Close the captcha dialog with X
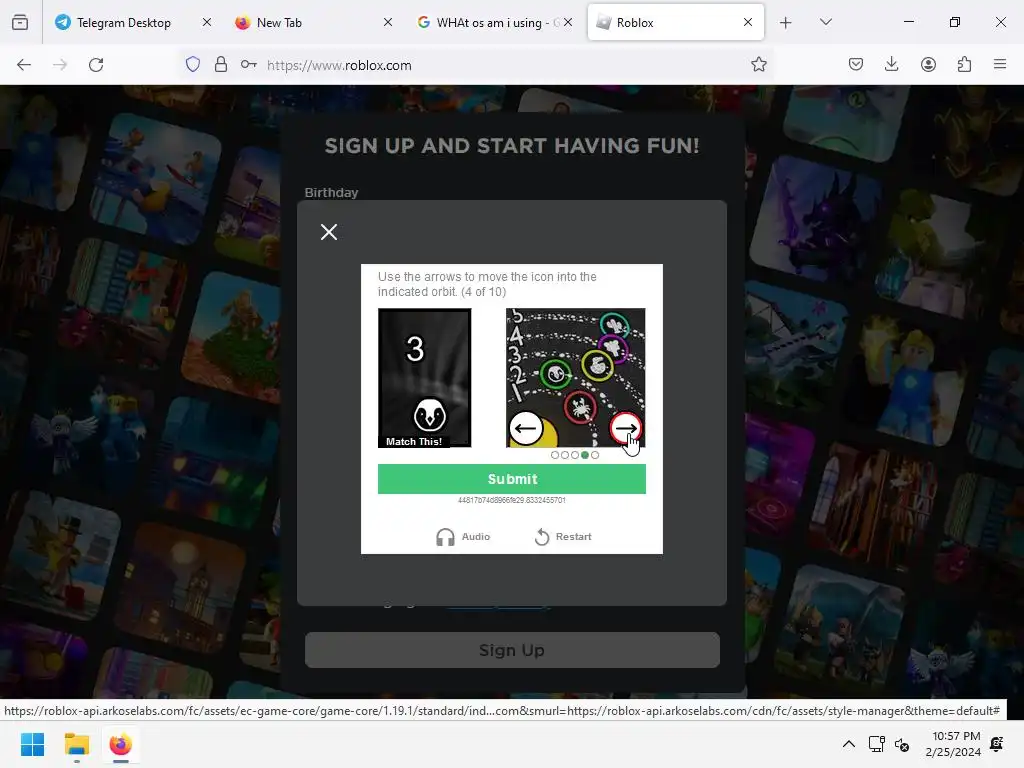The height and width of the screenshot is (768, 1024). point(329,232)
